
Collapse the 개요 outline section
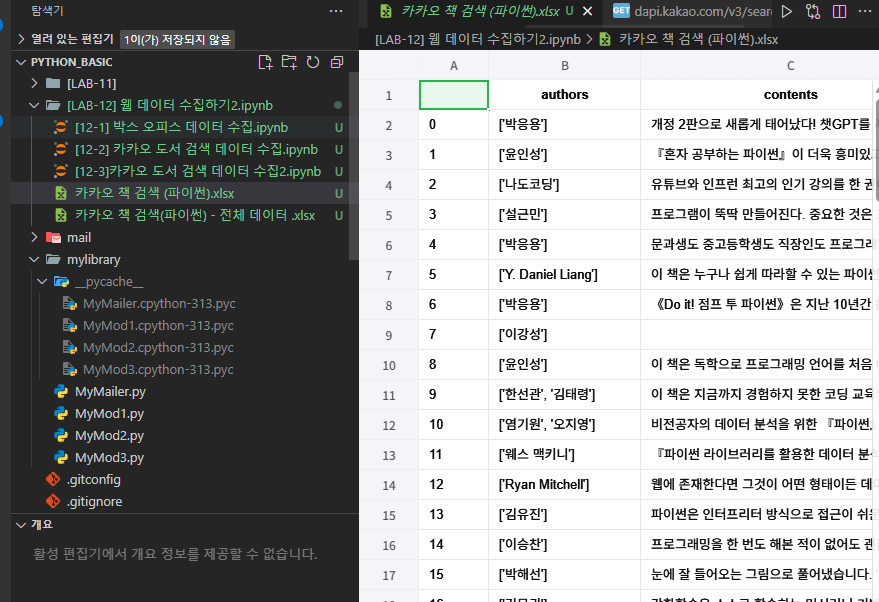[x=21, y=525]
